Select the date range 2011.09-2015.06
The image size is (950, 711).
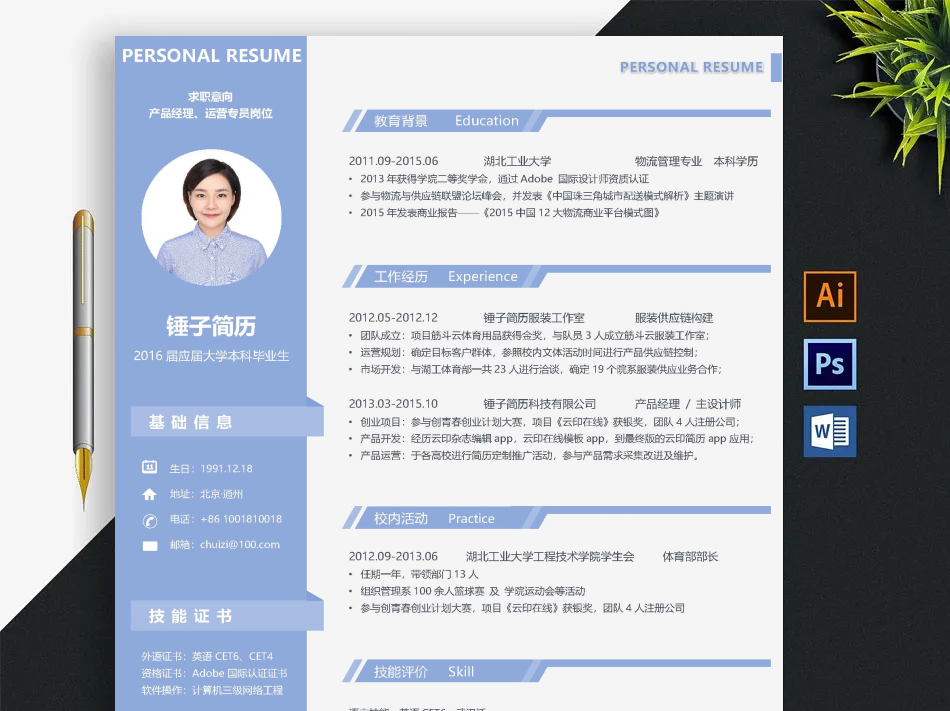(393, 161)
